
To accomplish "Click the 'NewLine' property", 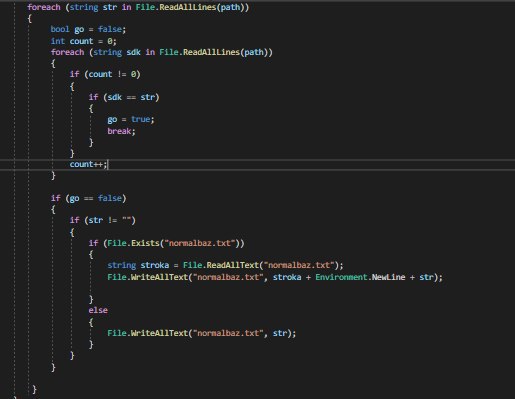I will 388,277.
